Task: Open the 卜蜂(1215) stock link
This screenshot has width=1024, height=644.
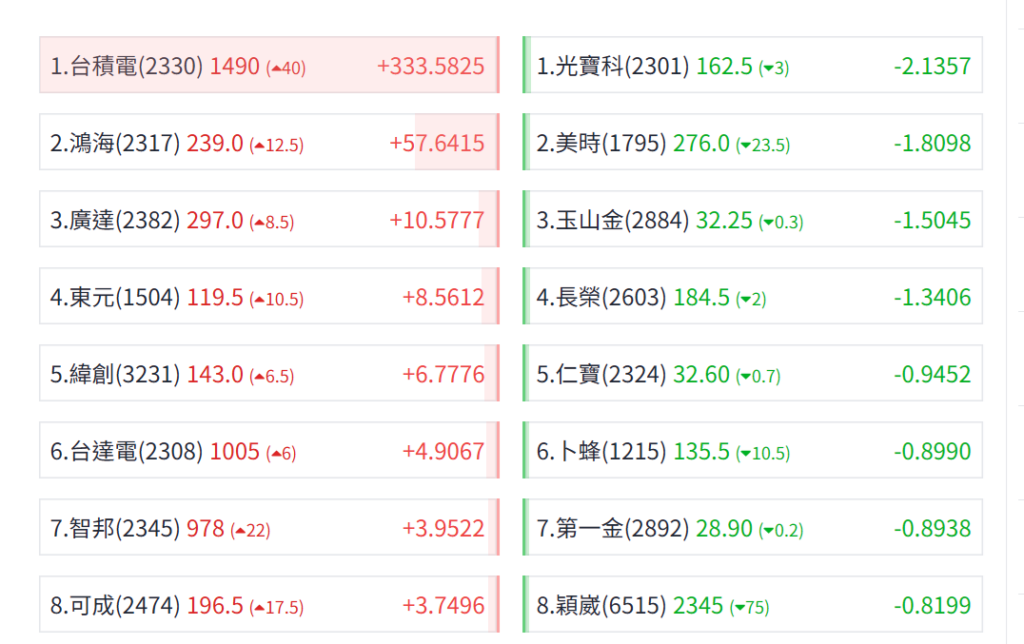Action: click(x=601, y=452)
